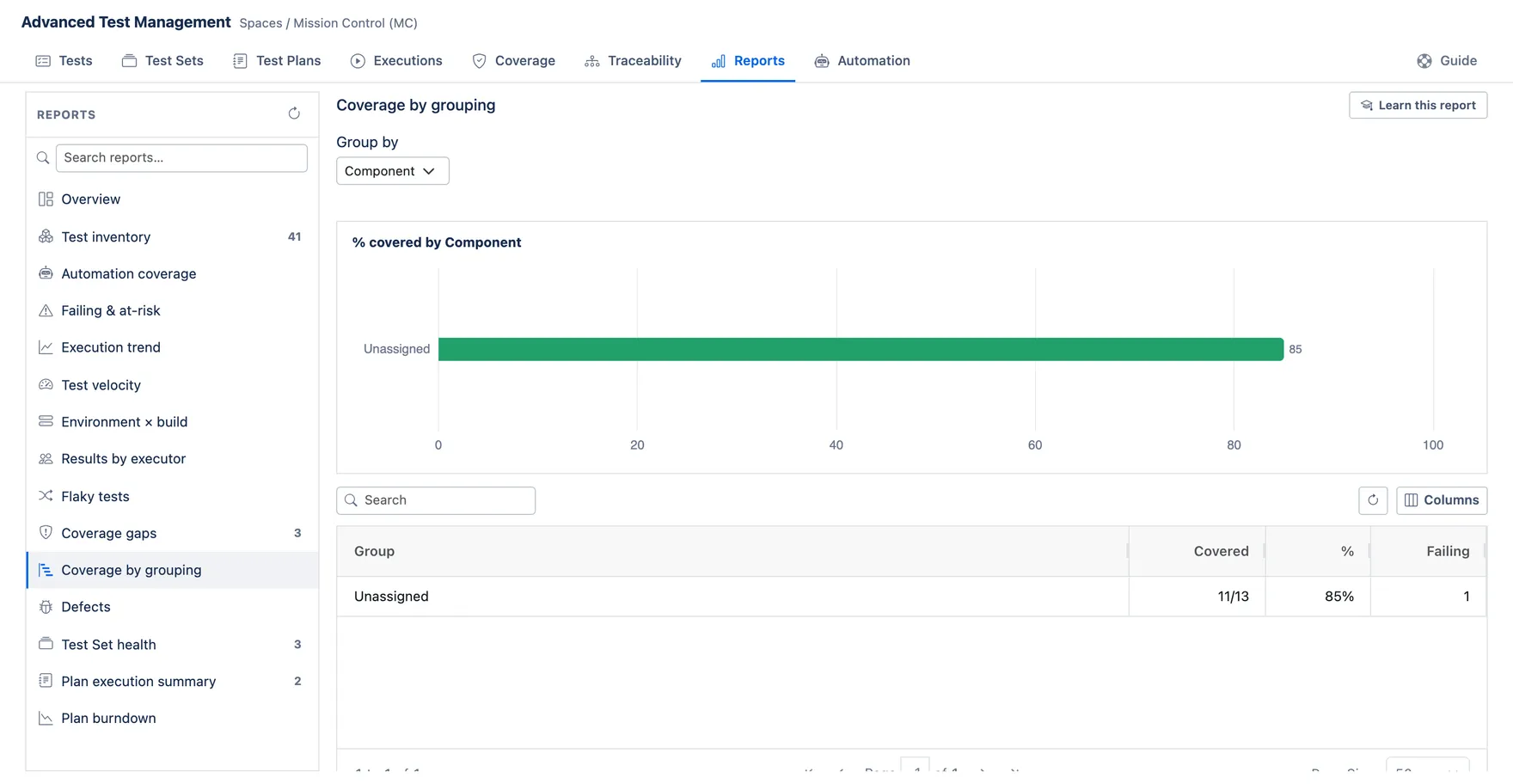View the Flaky tests report

click(172, 496)
